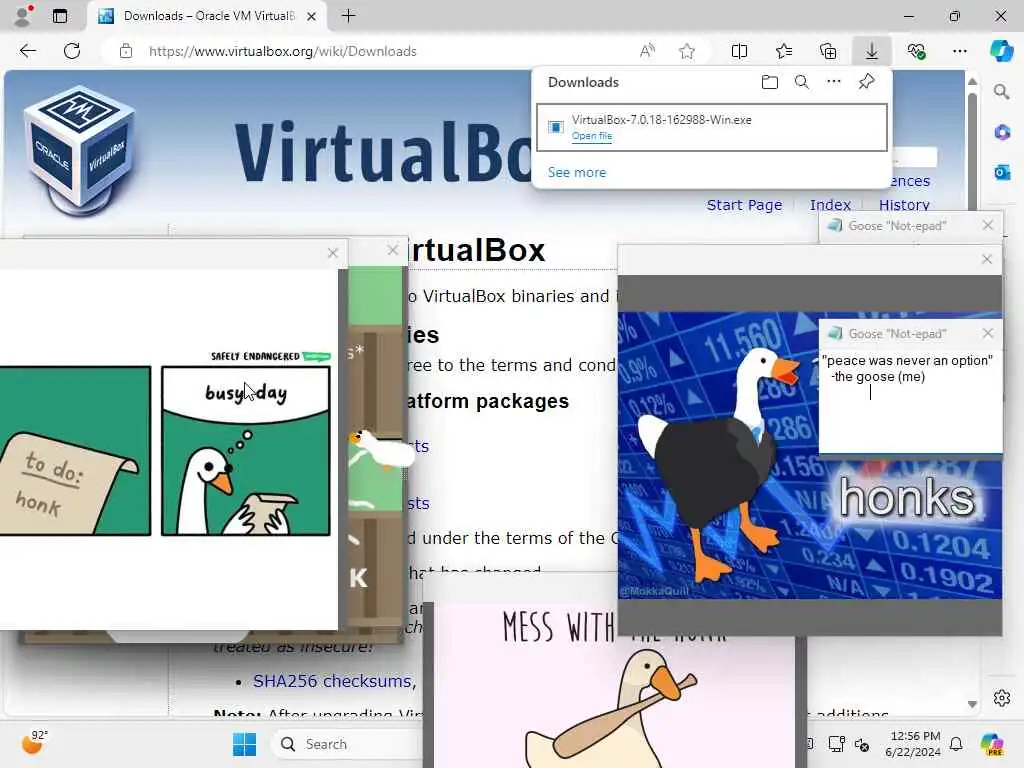
Task: Open the Index link
Action: 830,205
